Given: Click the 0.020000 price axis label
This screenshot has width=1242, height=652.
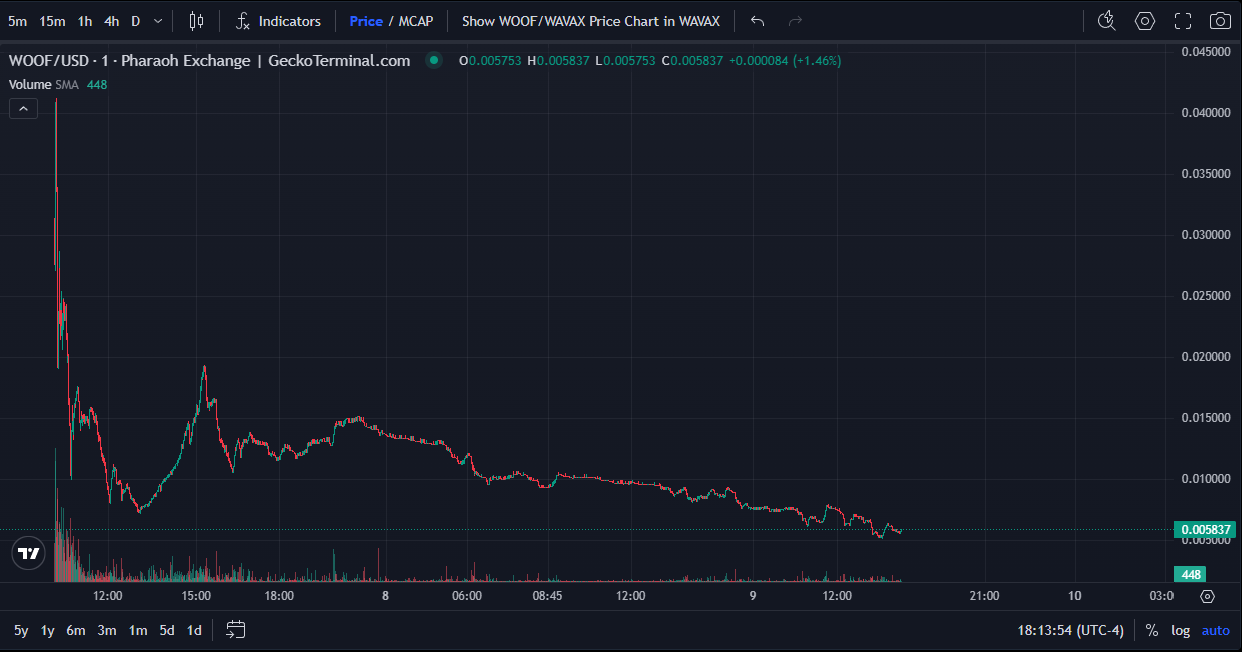Looking at the screenshot, I should (1205, 357).
